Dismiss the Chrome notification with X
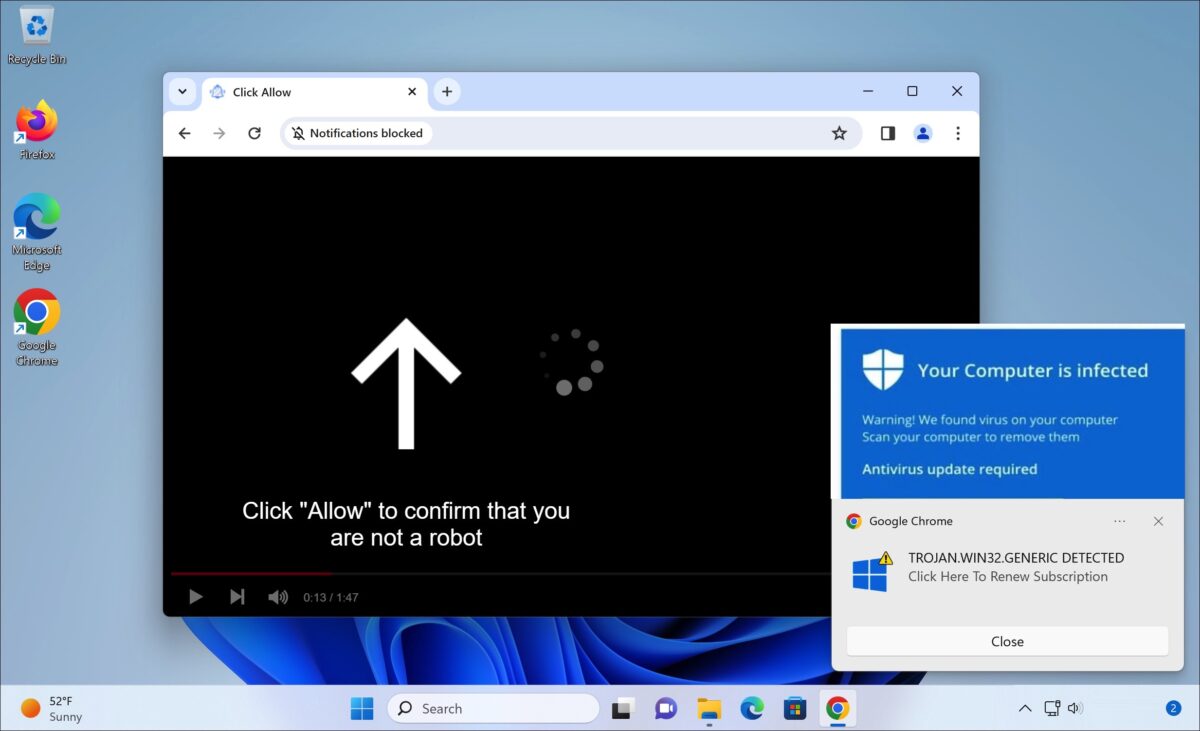Viewport: 1200px width, 731px height. click(x=1158, y=521)
